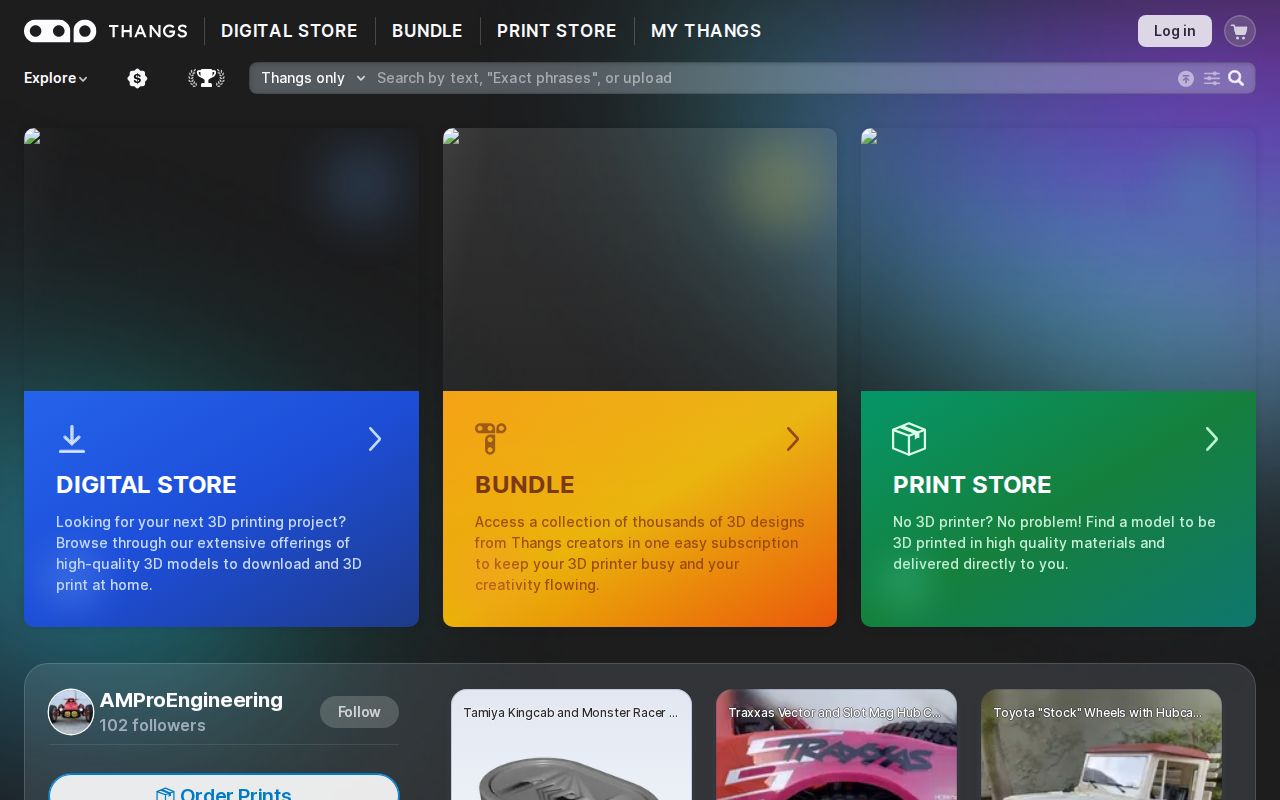
Task: Click the Thangs logo icon
Action: (60, 31)
